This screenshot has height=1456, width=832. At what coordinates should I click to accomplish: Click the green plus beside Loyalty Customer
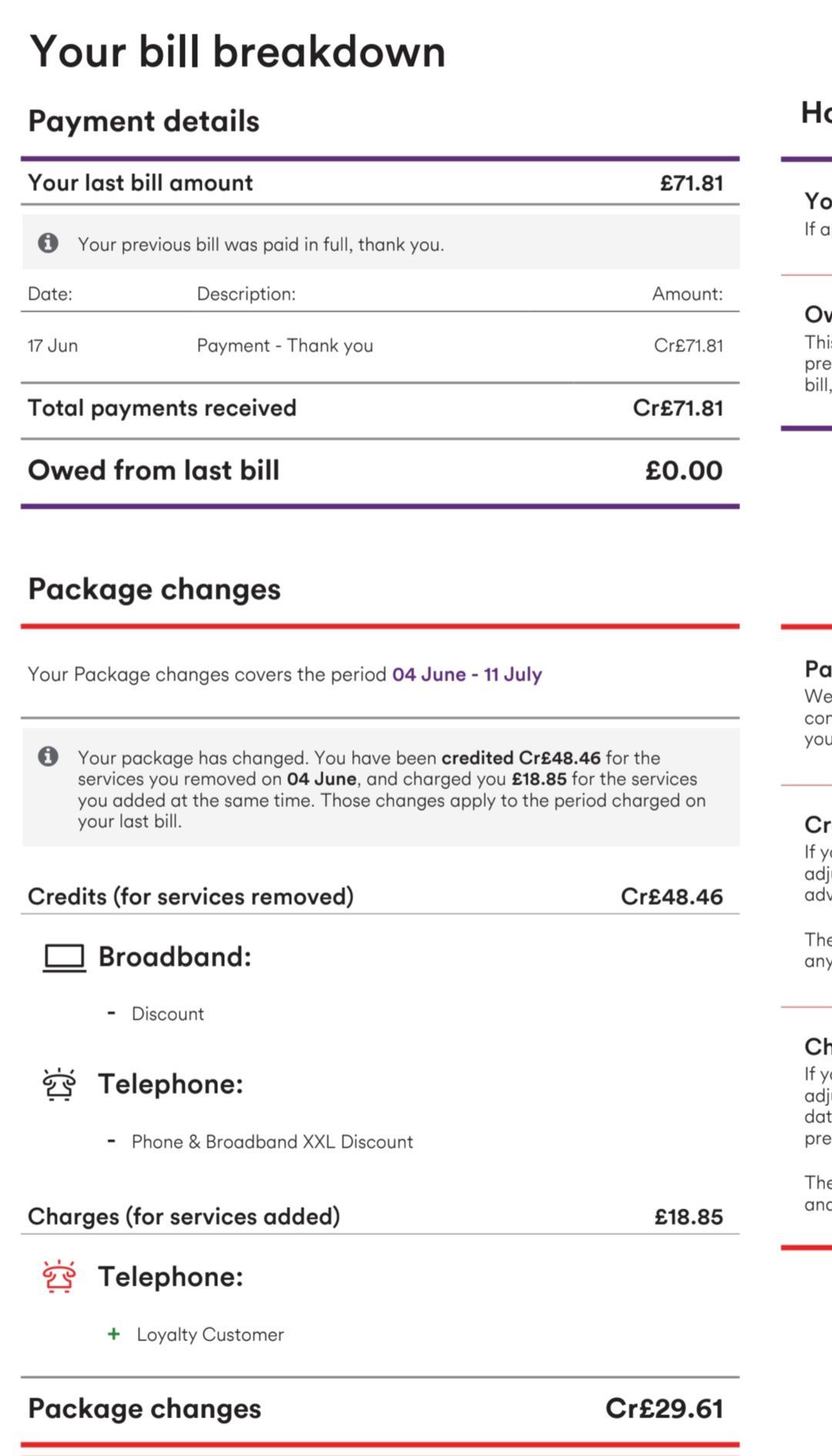[x=113, y=1334]
